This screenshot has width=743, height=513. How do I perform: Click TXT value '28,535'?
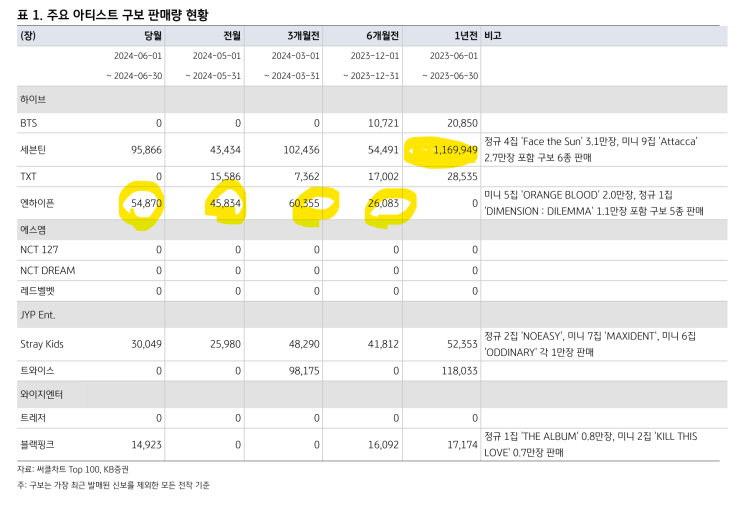click(462, 177)
